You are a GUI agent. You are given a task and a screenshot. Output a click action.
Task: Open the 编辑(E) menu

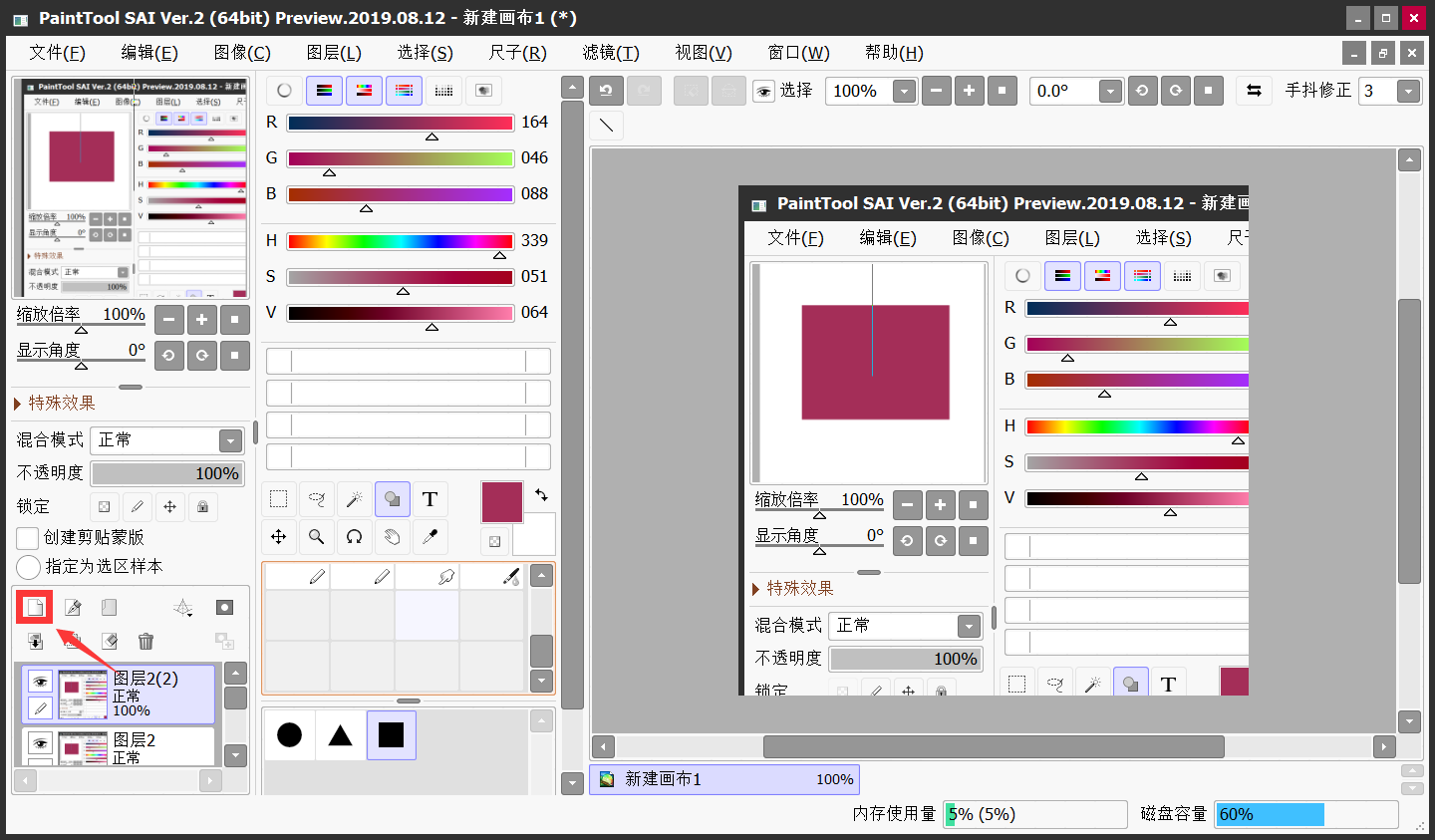point(149,53)
